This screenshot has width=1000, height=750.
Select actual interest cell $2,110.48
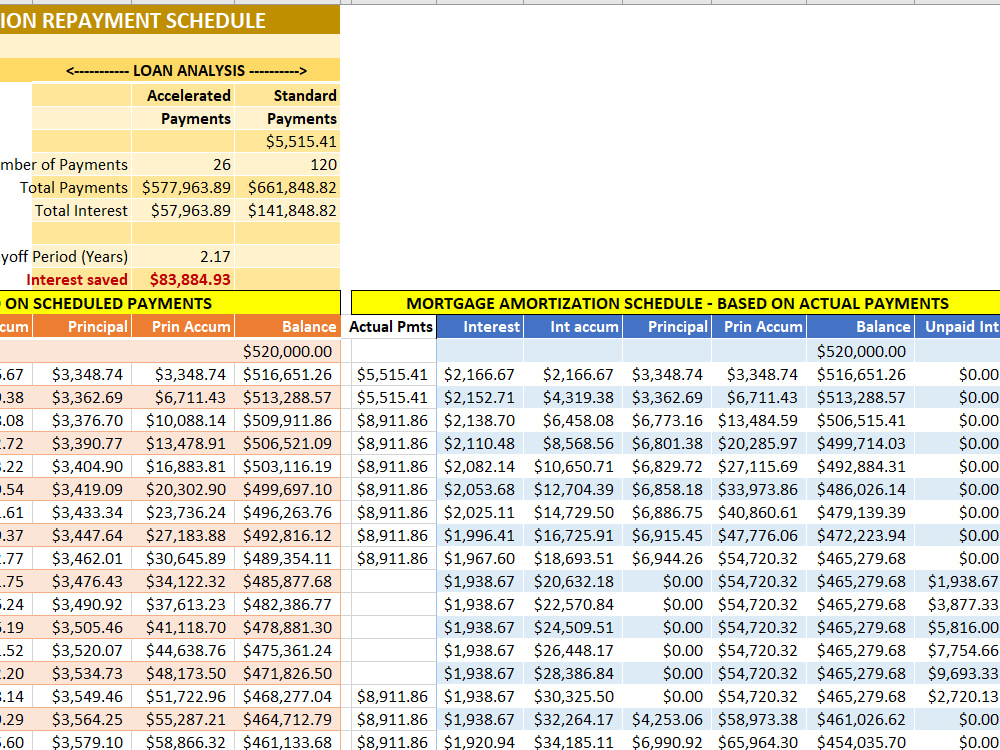480,443
